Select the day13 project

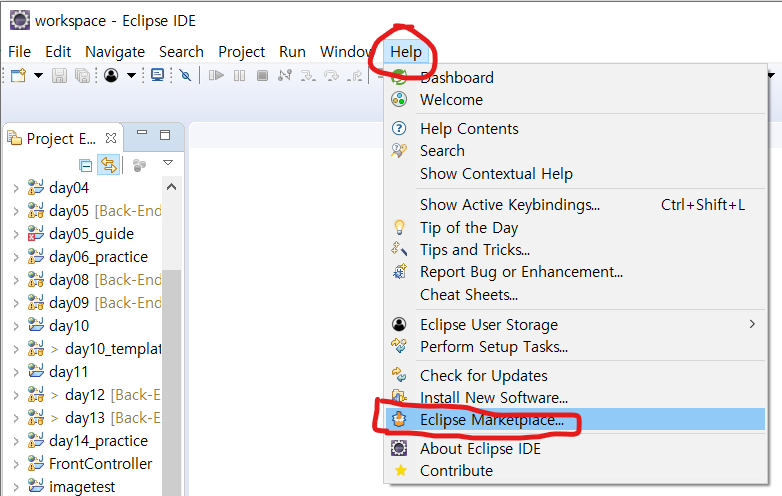coord(94,418)
